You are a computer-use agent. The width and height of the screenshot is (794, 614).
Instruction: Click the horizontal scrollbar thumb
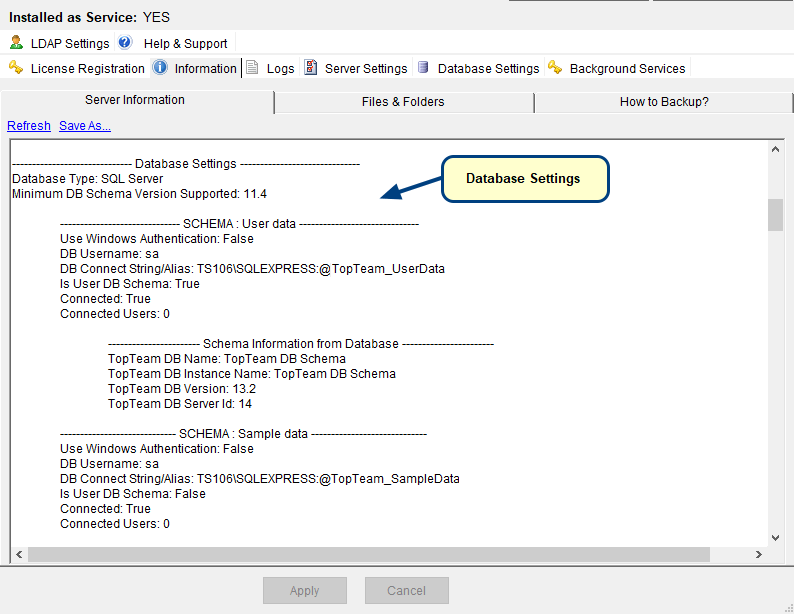point(369,554)
